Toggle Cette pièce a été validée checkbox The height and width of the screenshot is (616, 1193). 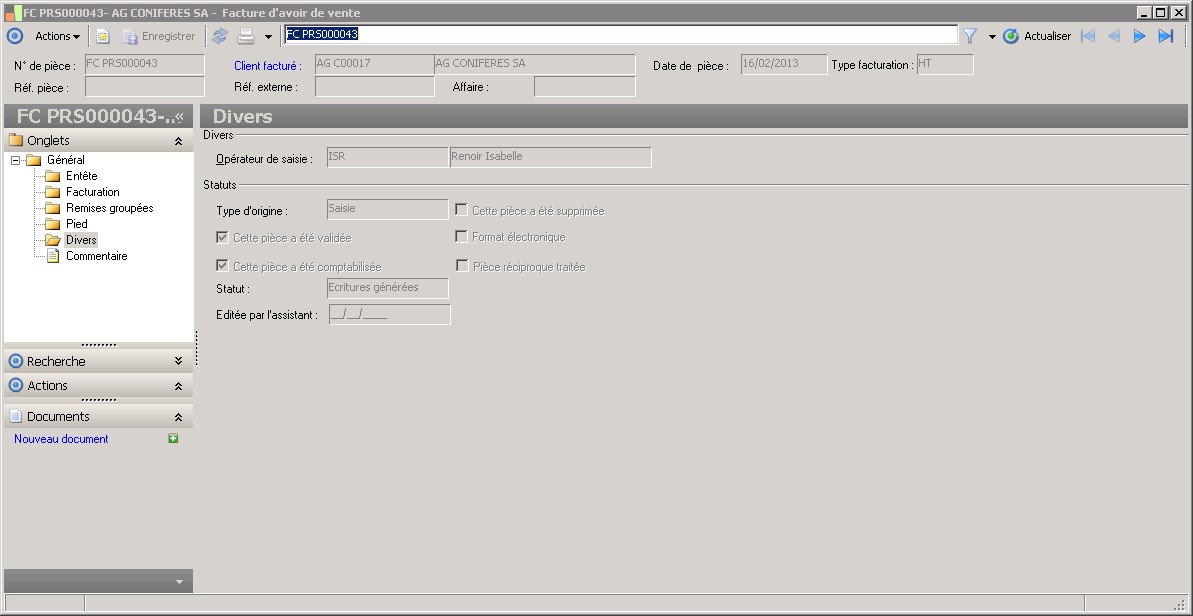tap(222, 237)
